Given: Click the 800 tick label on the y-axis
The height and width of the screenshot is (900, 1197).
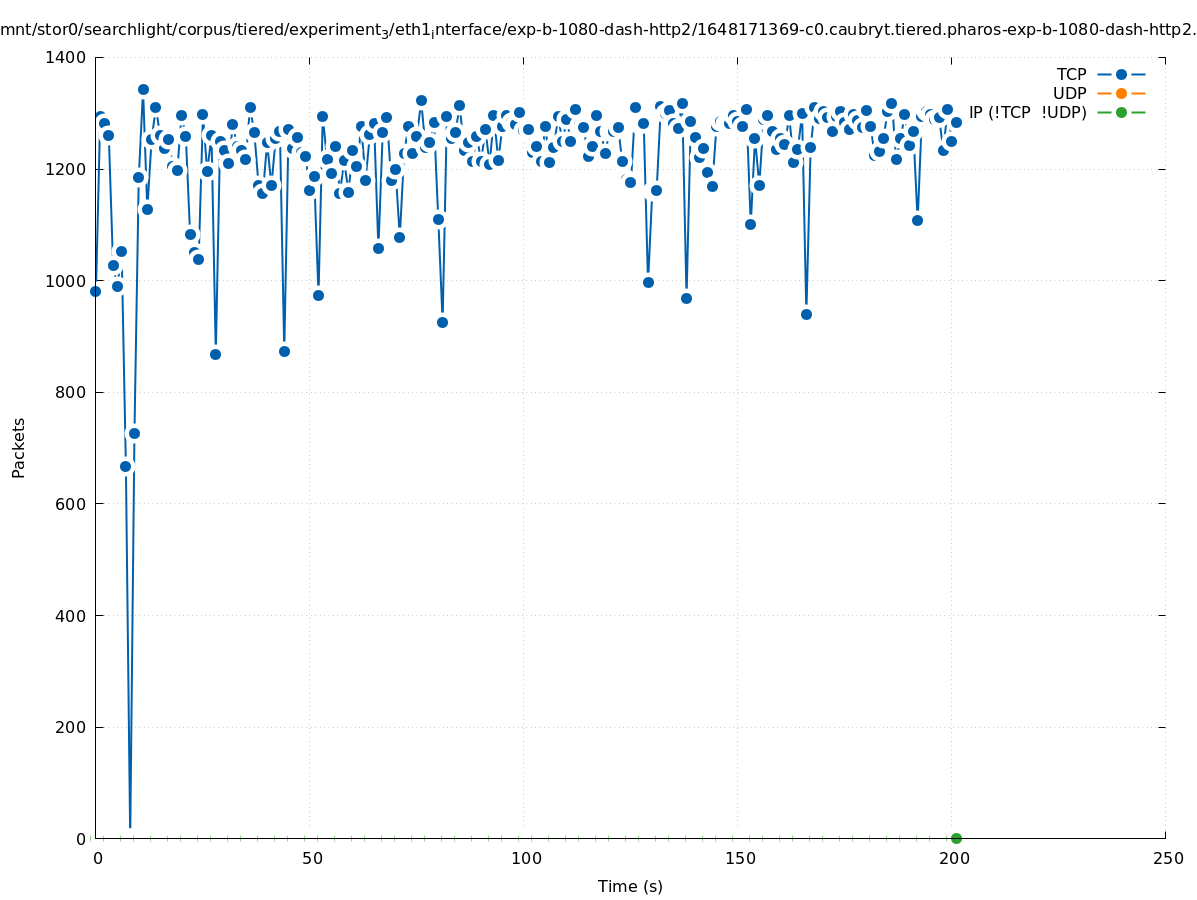Looking at the screenshot, I should pyautogui.click(x=70, y=393).
